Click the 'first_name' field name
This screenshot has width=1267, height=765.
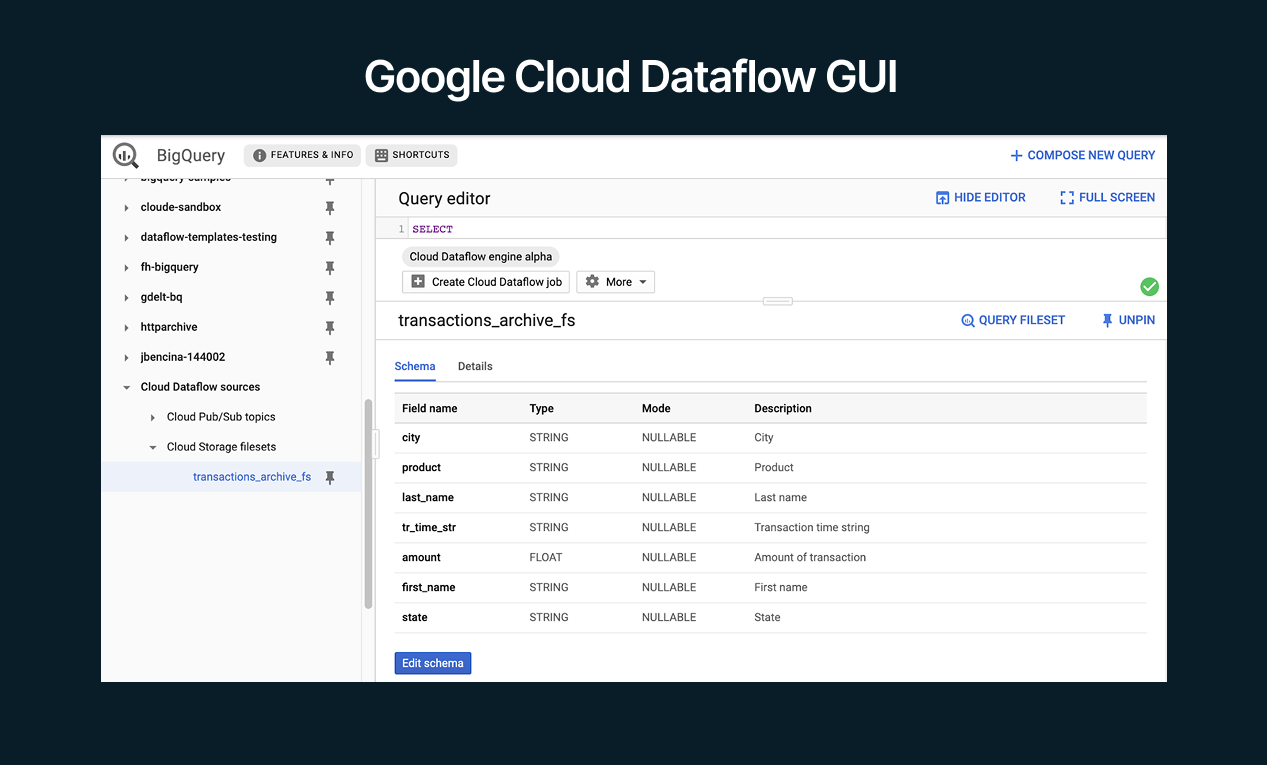pyautogui.click(x=428, y=588)
